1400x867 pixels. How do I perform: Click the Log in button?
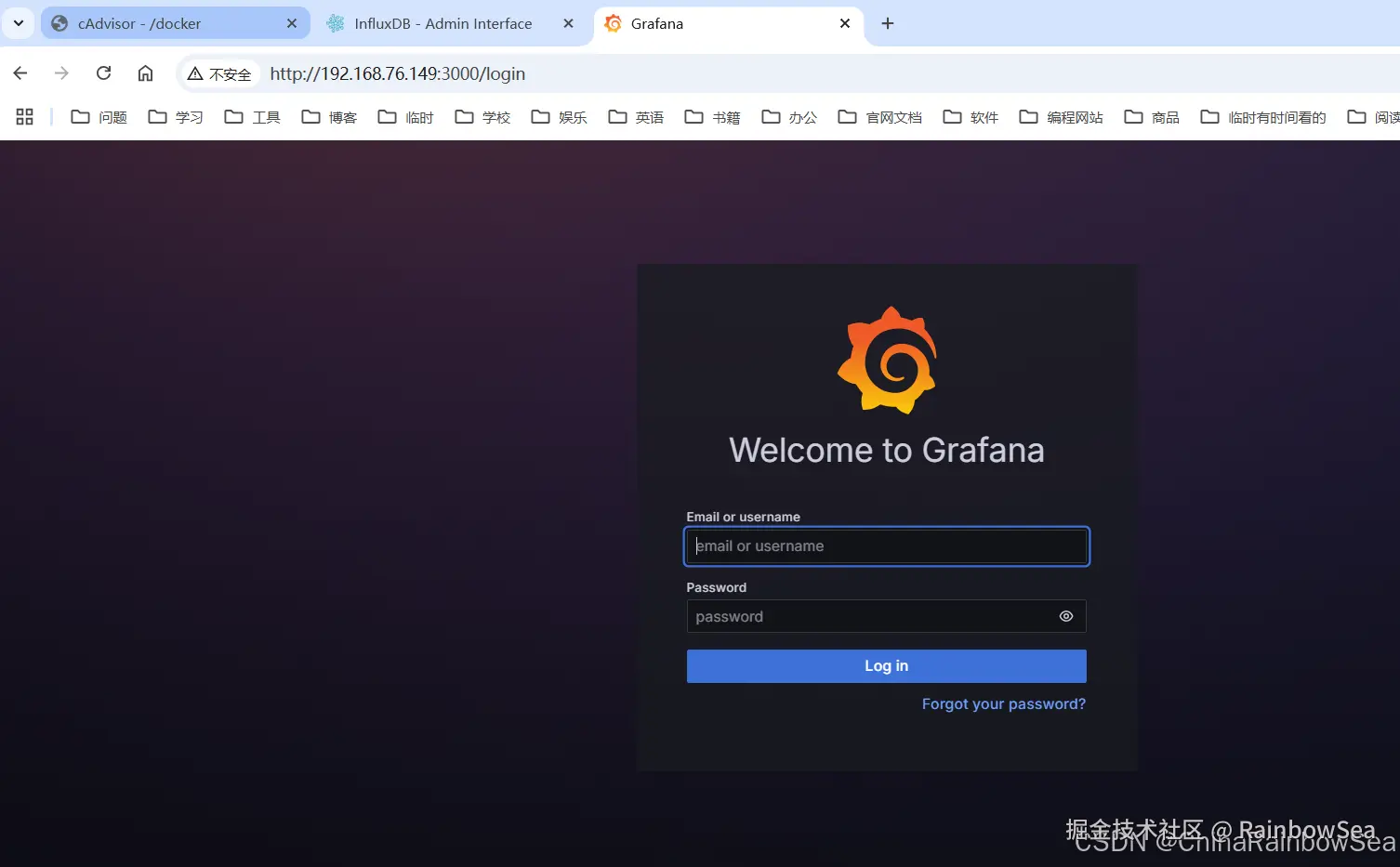coord(887,666)
